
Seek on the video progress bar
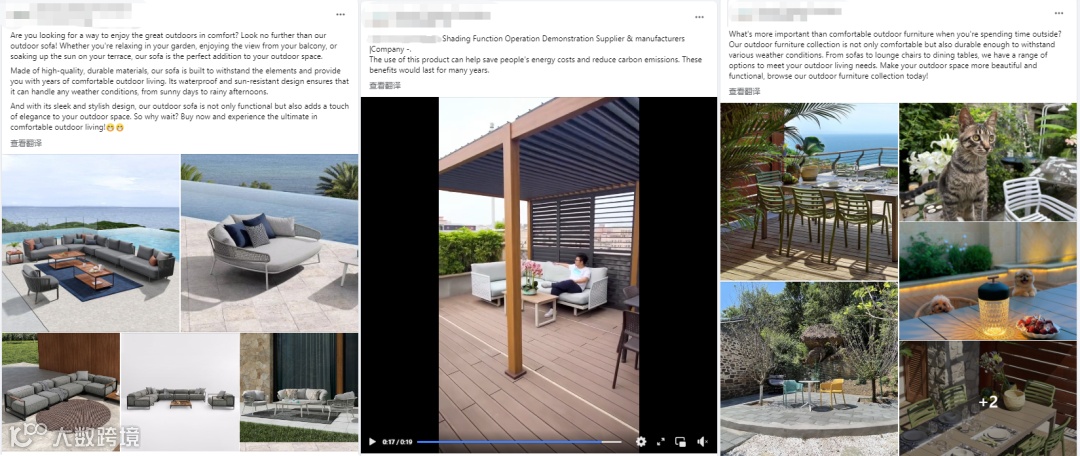[519, 442]
